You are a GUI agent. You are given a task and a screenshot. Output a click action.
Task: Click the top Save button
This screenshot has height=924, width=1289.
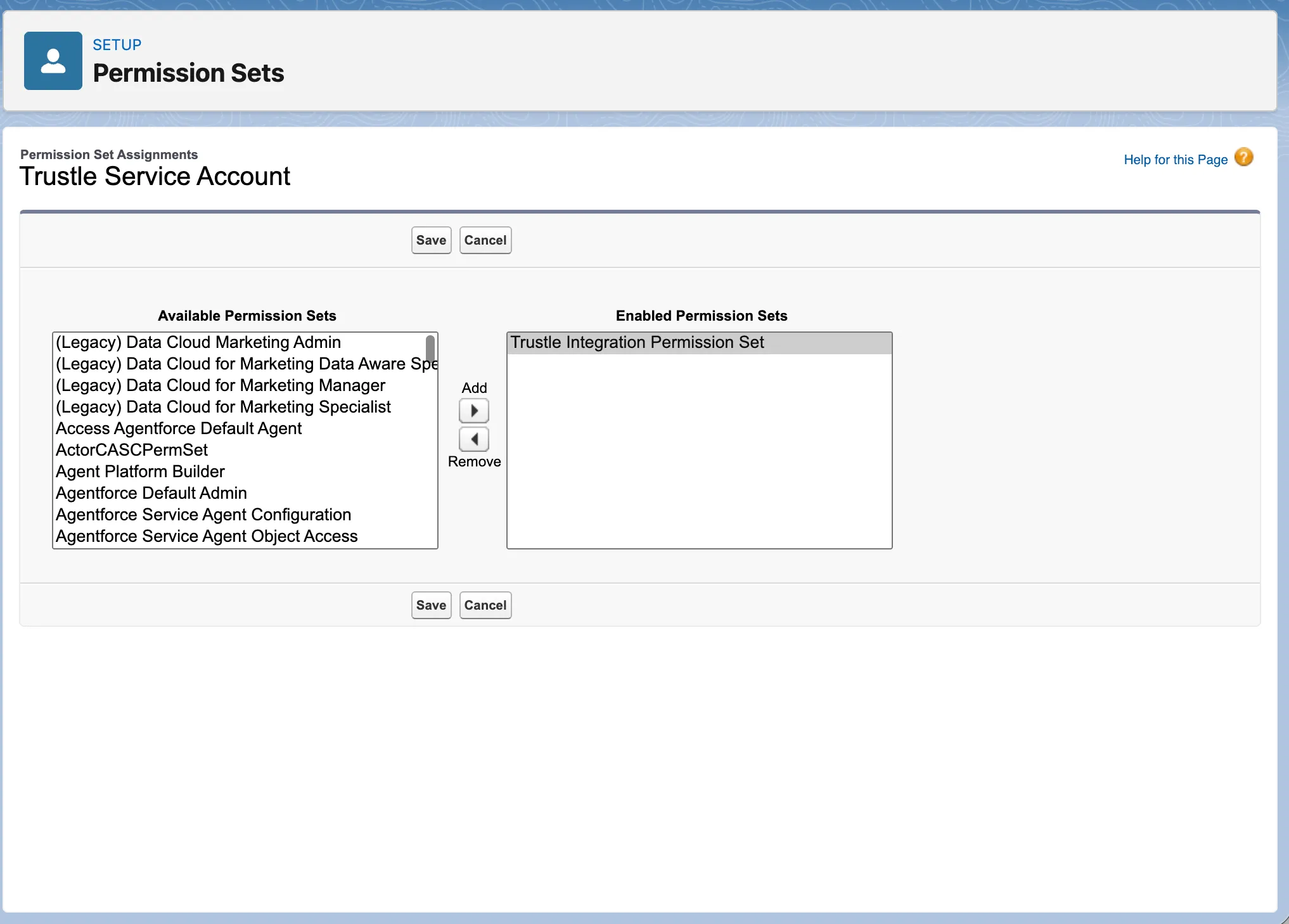[x=432, y=240]
